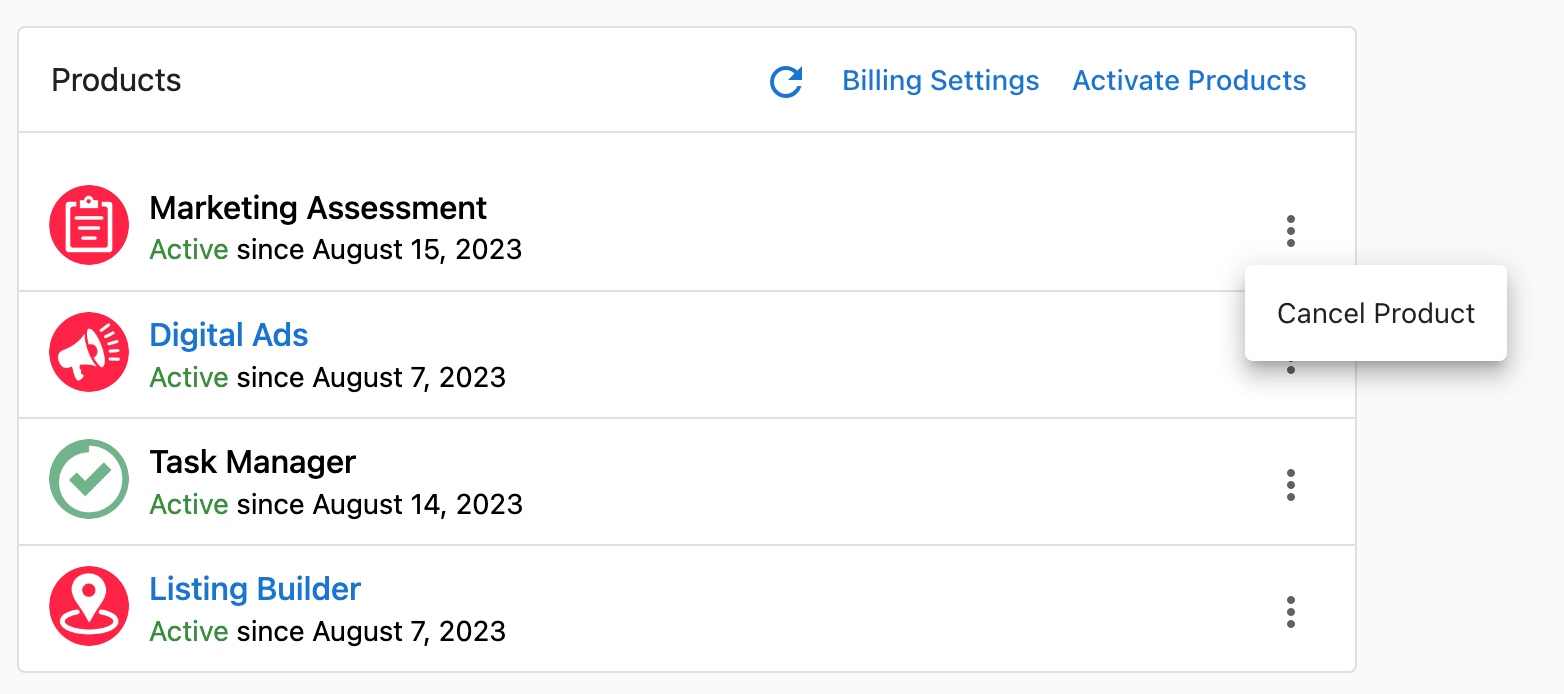Click the Products panel heading
1564x694 pixels.
pyautogui.click(x=116, y=81)
